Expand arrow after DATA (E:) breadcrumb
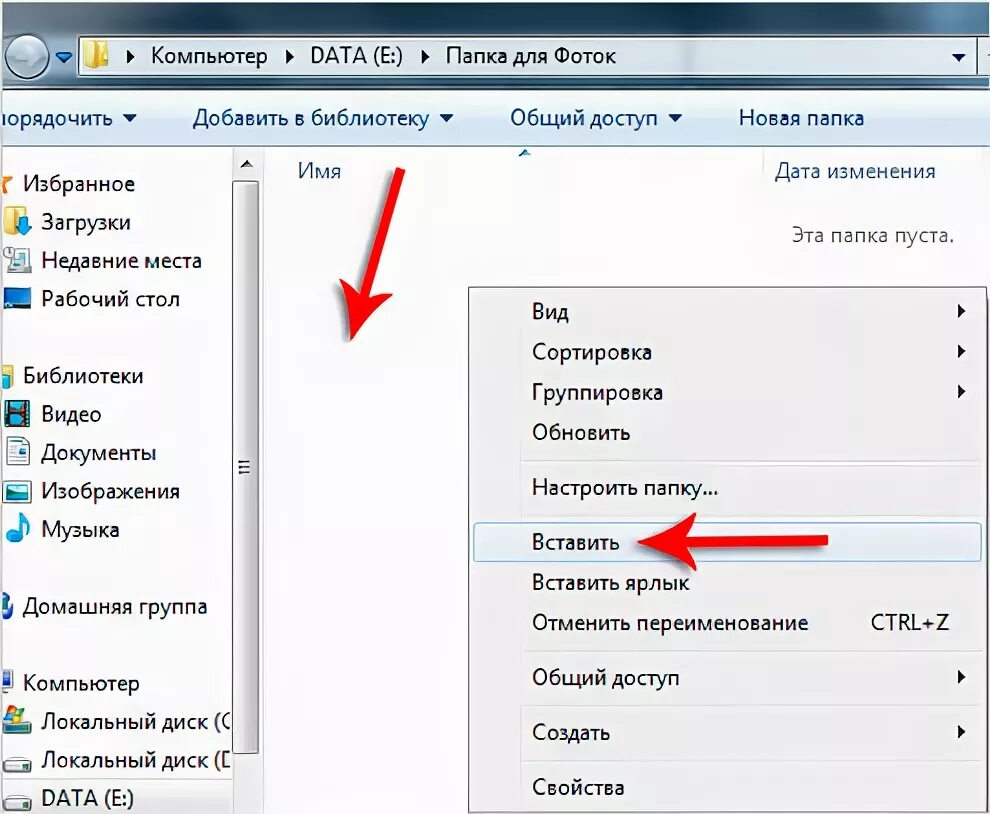Image resolution: width=990 pixels, height=814 pixels. tap(425, 56)
